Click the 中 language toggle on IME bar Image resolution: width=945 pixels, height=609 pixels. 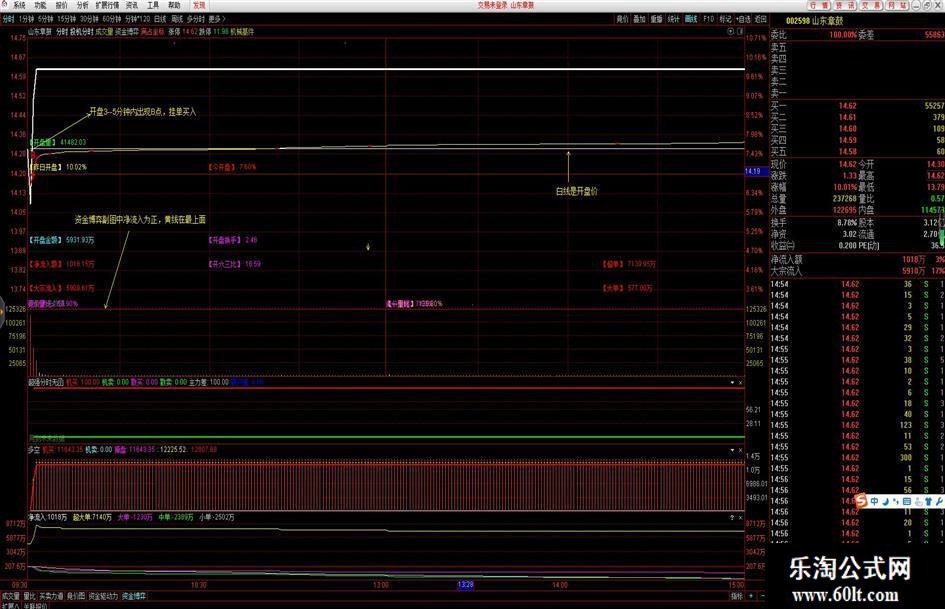tap(874, 501)
